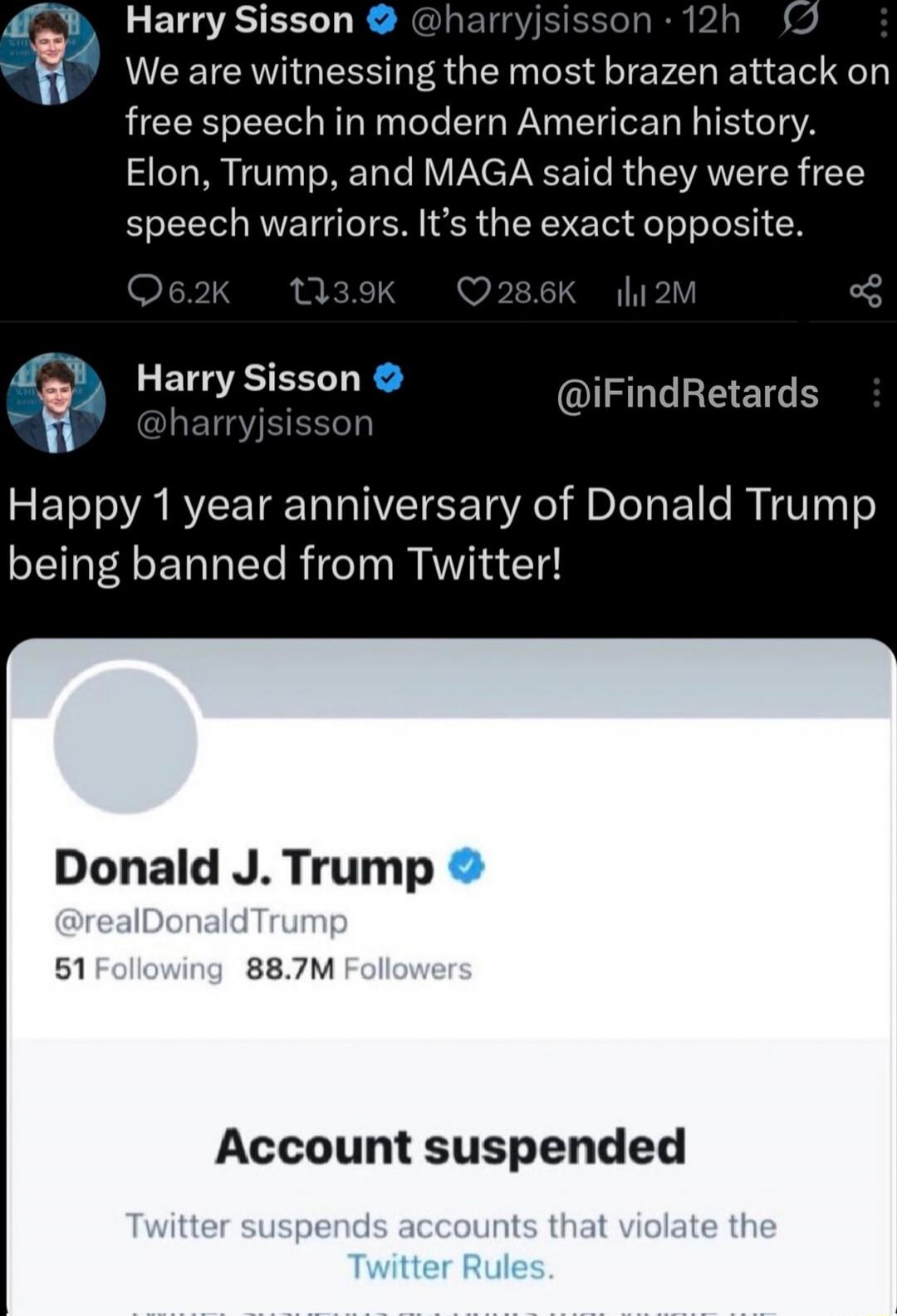Click Harry Sisson's avatar in top tweet
This screenshot has height=1316, width=897.
pos(51,54)
